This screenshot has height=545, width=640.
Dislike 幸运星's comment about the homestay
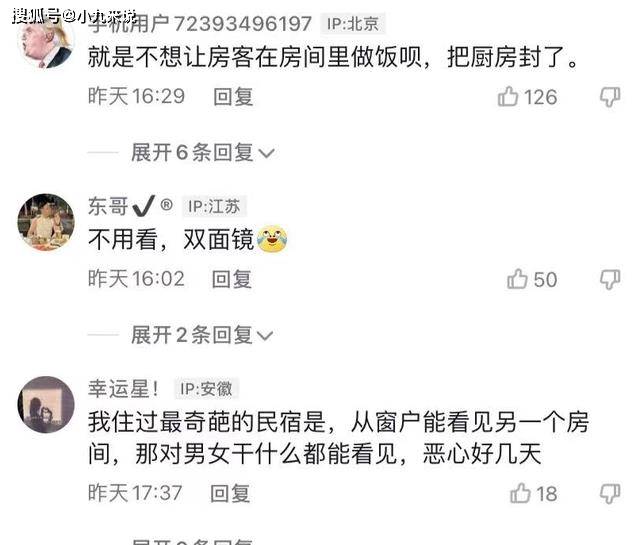[610, 494]
